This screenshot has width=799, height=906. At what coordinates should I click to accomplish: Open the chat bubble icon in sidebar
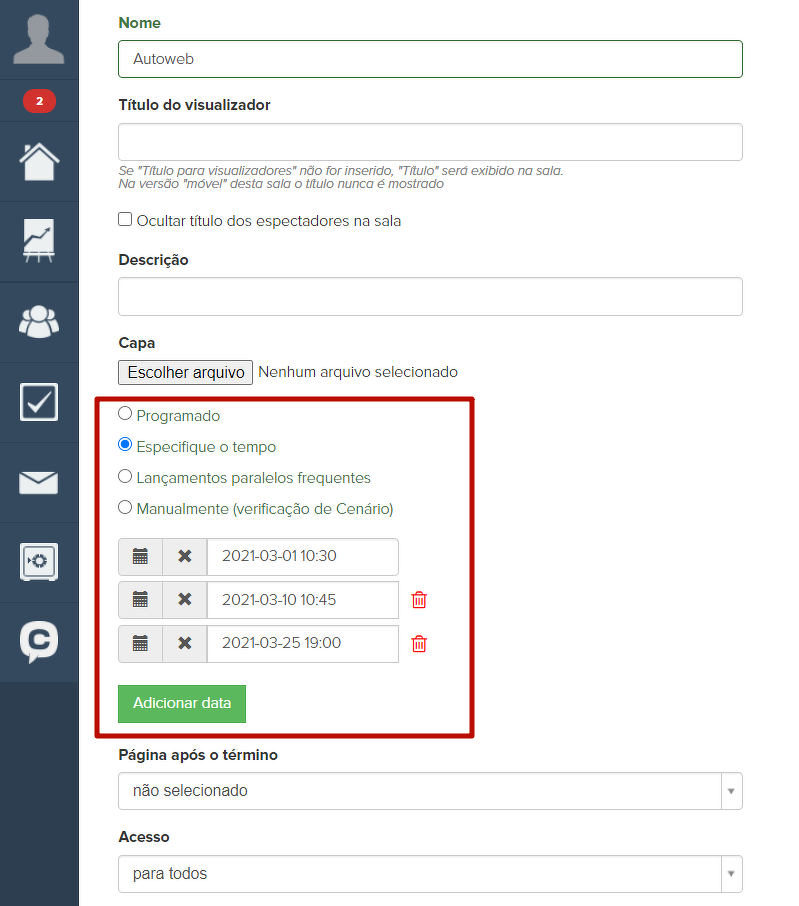coord(39,642)
